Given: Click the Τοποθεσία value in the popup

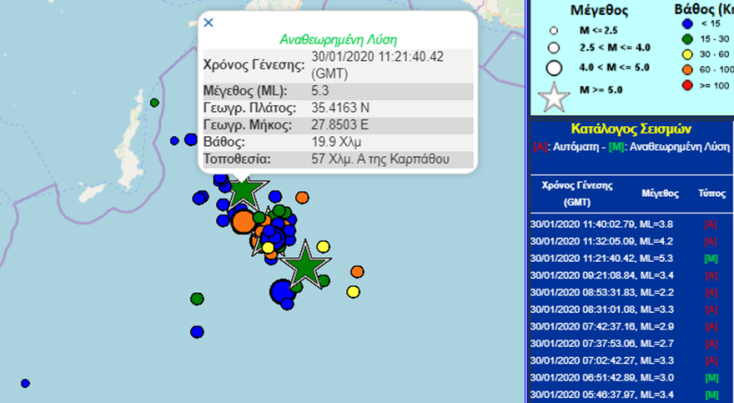Looking at the screenshot, I should point(378,159).
